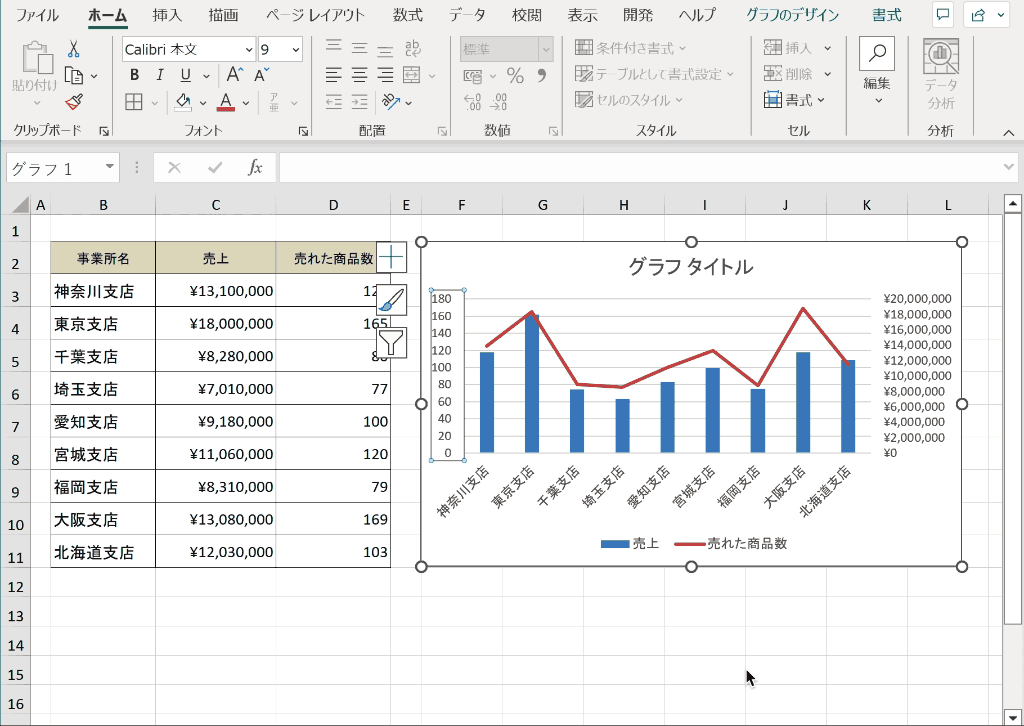Click the borders grid icon

tap(134, 102)
